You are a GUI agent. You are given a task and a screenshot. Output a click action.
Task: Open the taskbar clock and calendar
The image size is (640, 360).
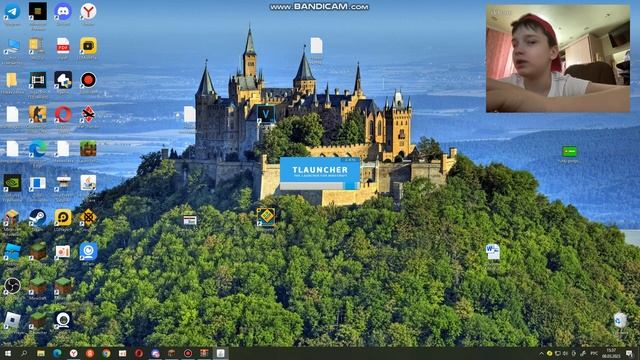pos(611,353)
